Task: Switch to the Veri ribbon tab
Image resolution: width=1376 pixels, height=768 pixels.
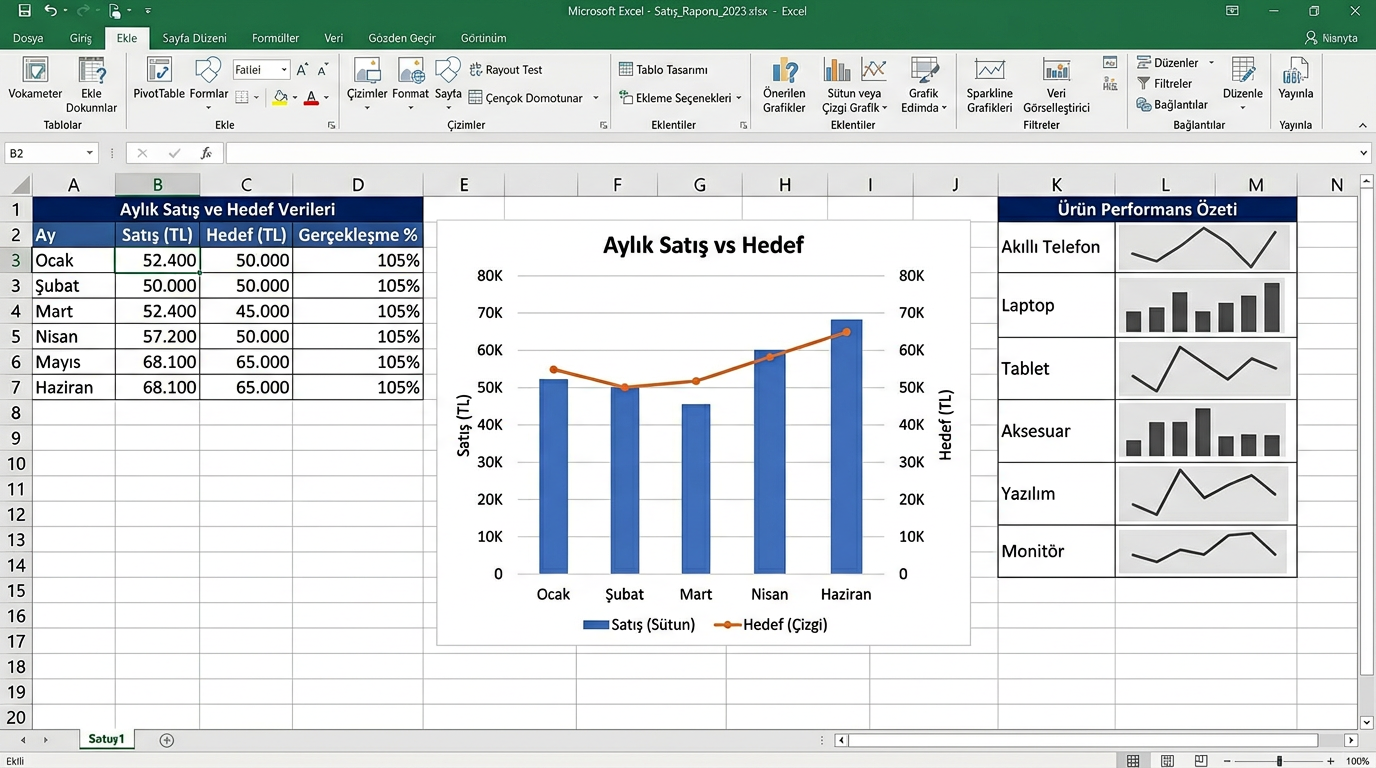Action: [x=334, y=38]
